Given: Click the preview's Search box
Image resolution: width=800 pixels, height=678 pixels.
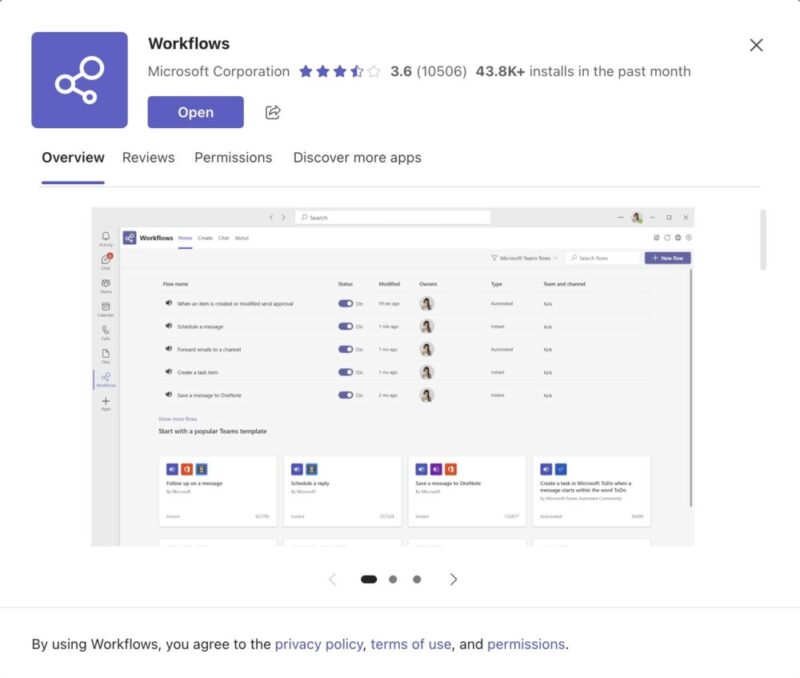Looking at the screenshot, I should point(393,217).
